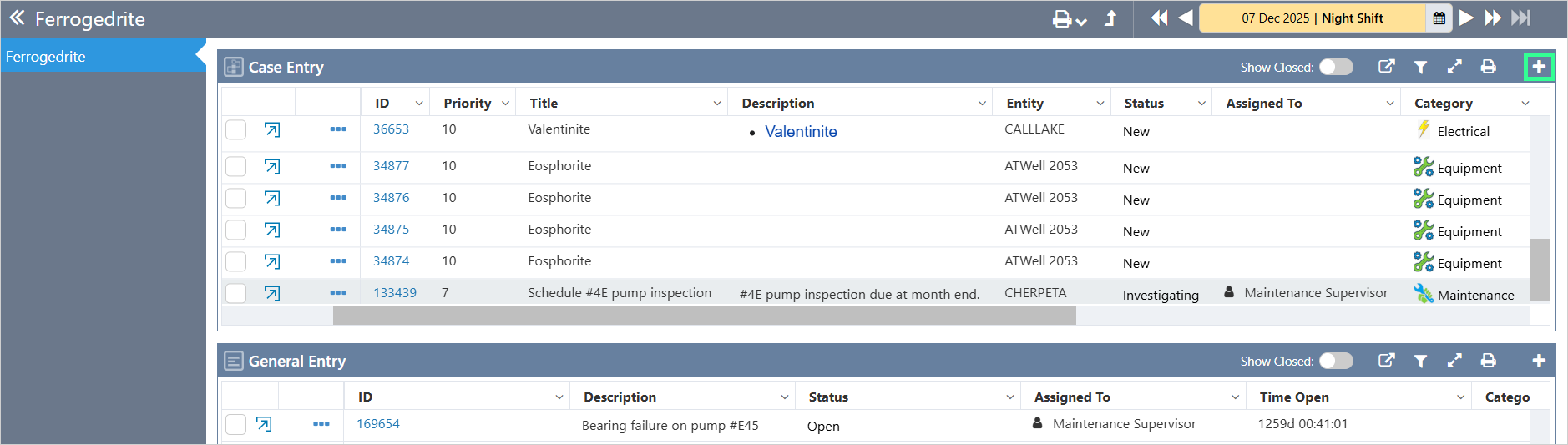Open row 36653 more options ellipsis
Viewport: 1568px width, 445px height.
coord(338,129)
